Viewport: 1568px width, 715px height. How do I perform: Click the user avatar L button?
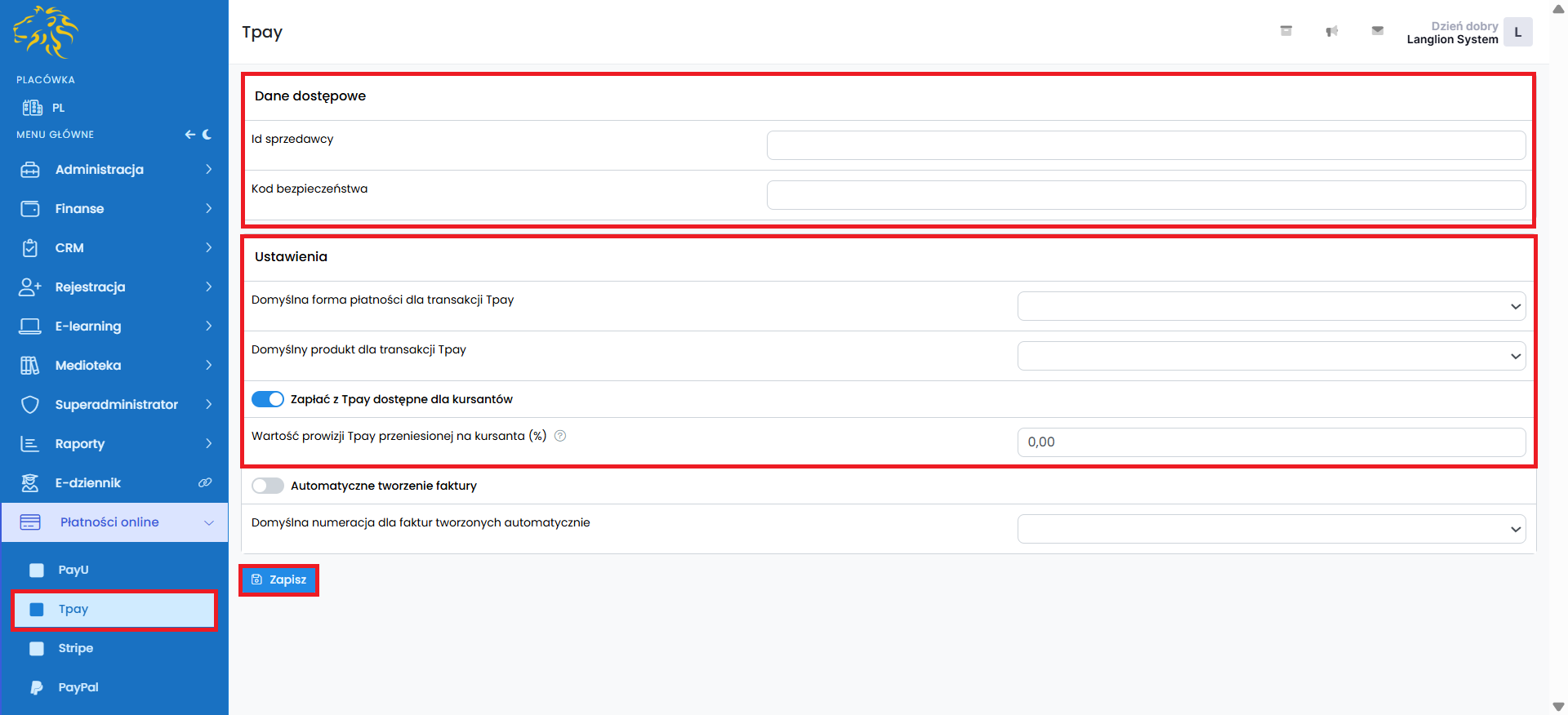1517,33
